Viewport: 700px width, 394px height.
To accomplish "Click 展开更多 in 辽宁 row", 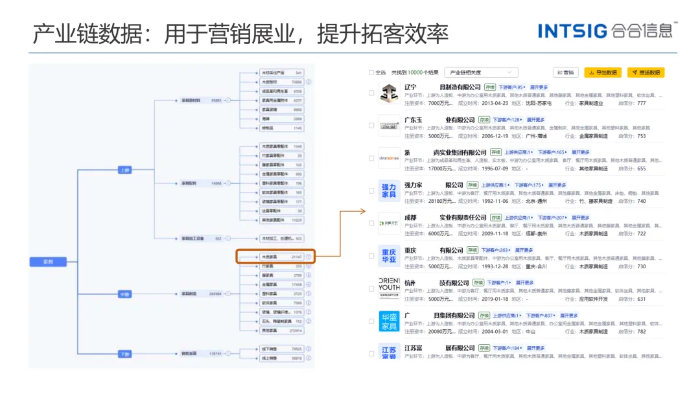I will 539,87.
